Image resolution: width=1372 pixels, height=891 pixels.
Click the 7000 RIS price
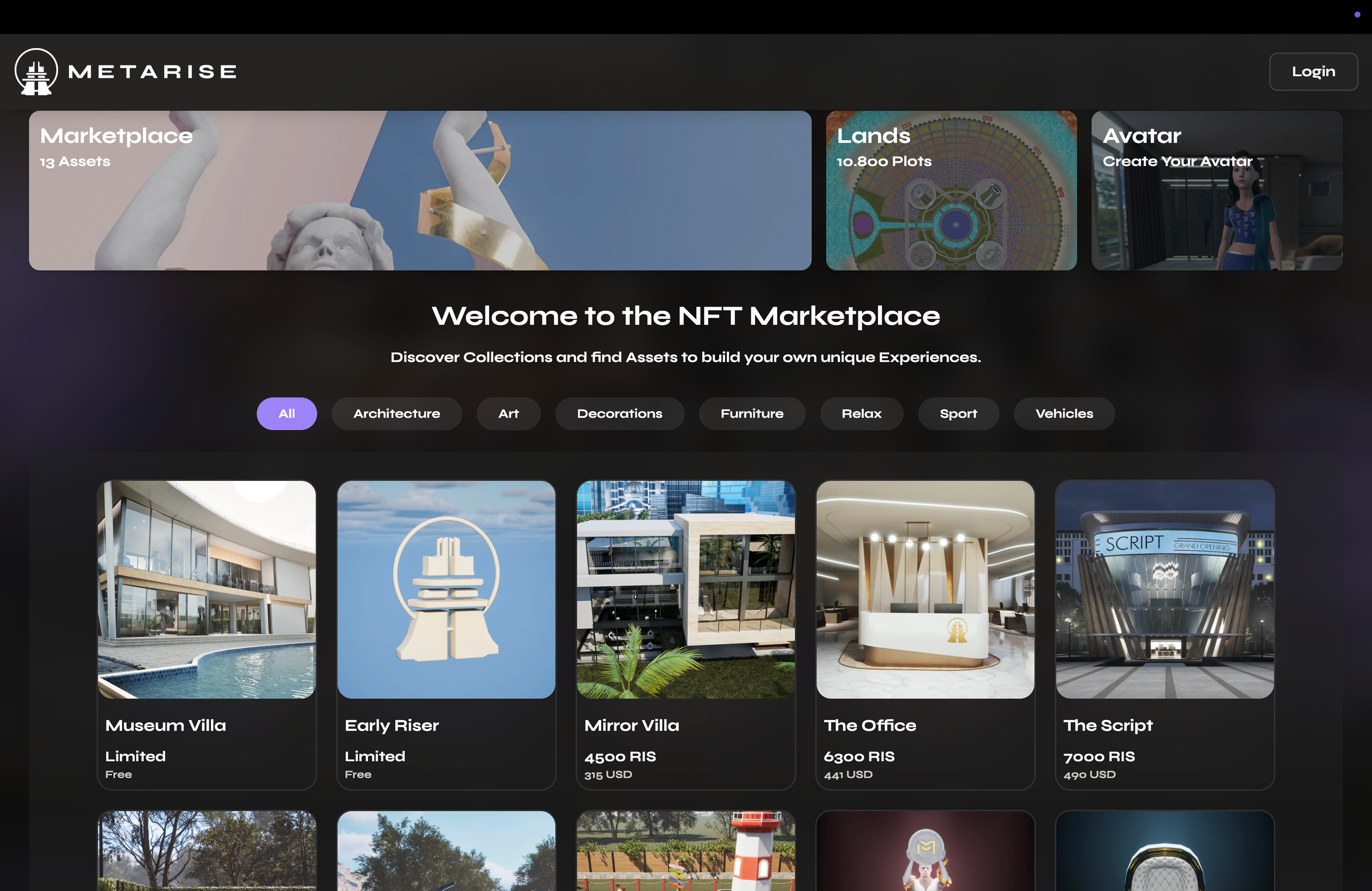pos(1099,757)
